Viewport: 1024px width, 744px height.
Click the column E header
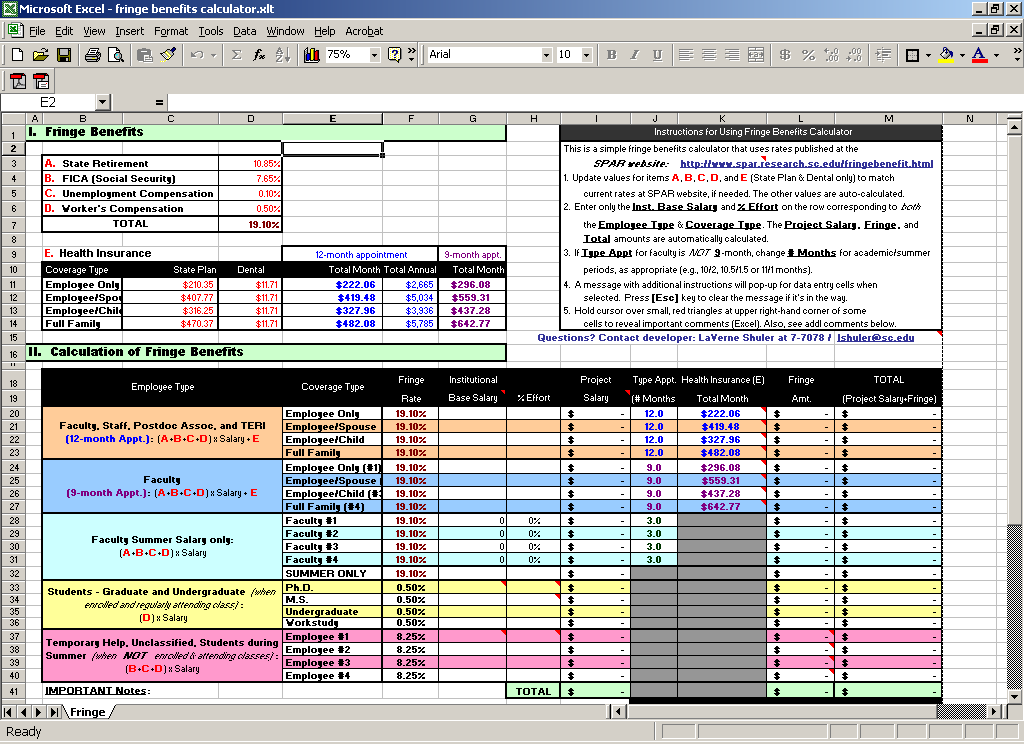pos(332,118)
